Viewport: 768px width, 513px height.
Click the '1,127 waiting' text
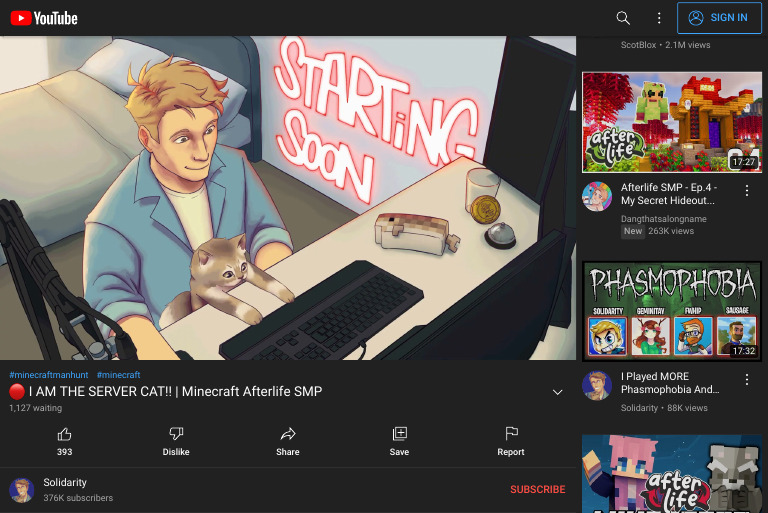35,408
